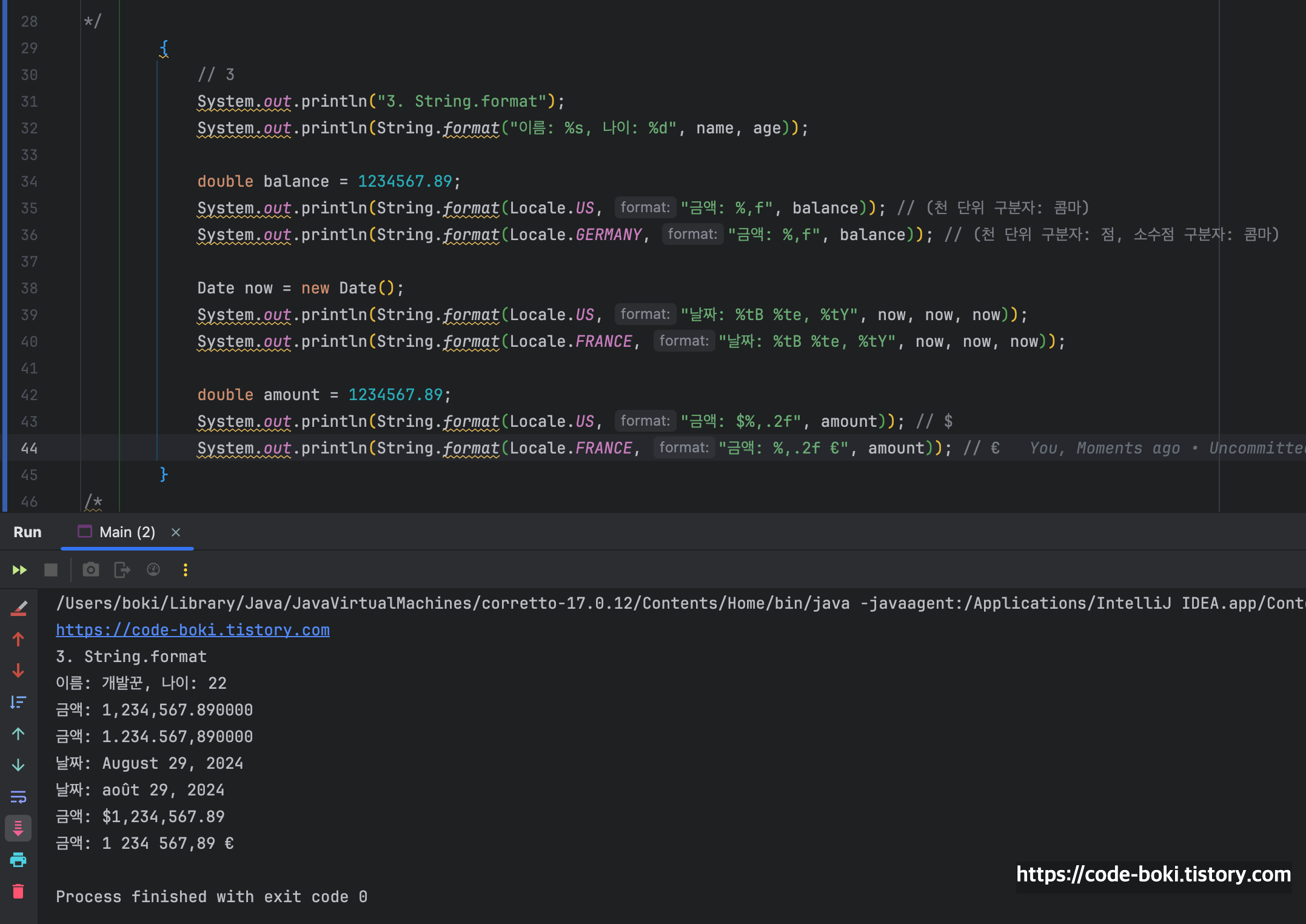Click the exit/logout arrow toolbar icon
The height and width of the screenshot is (924, 1306).
point(122,570)
